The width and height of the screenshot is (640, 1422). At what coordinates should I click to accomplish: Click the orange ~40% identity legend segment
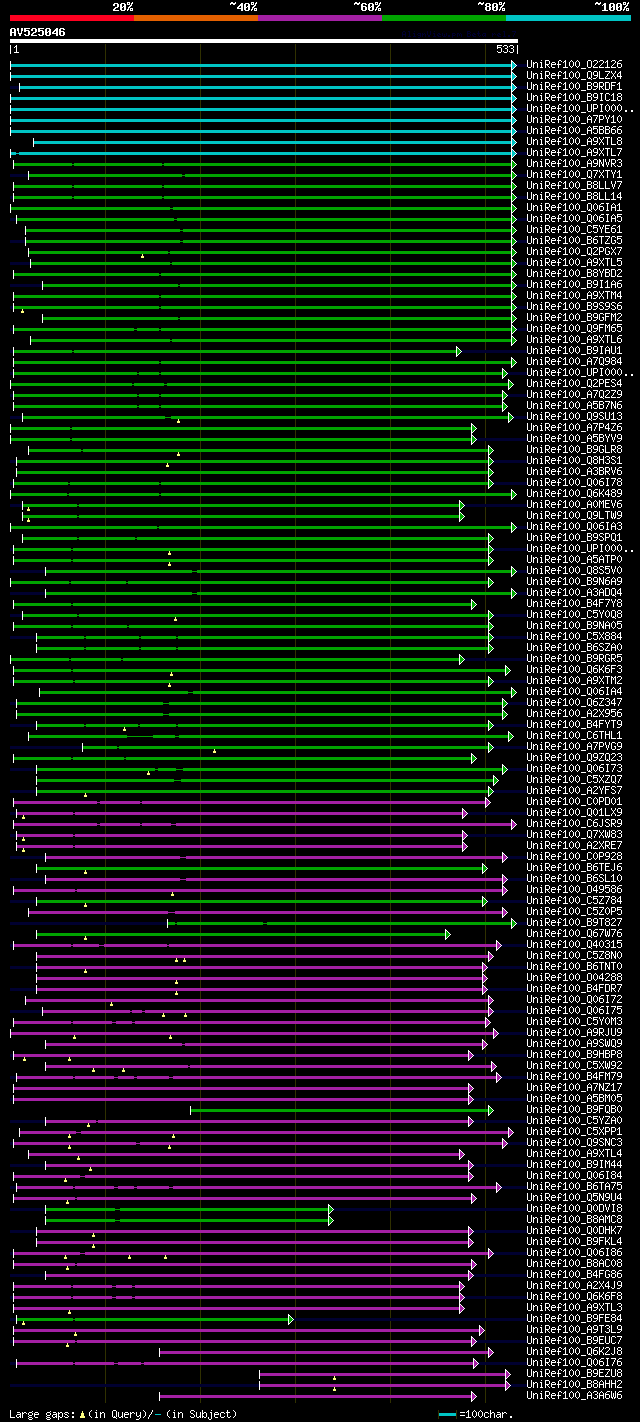[196, 18]
